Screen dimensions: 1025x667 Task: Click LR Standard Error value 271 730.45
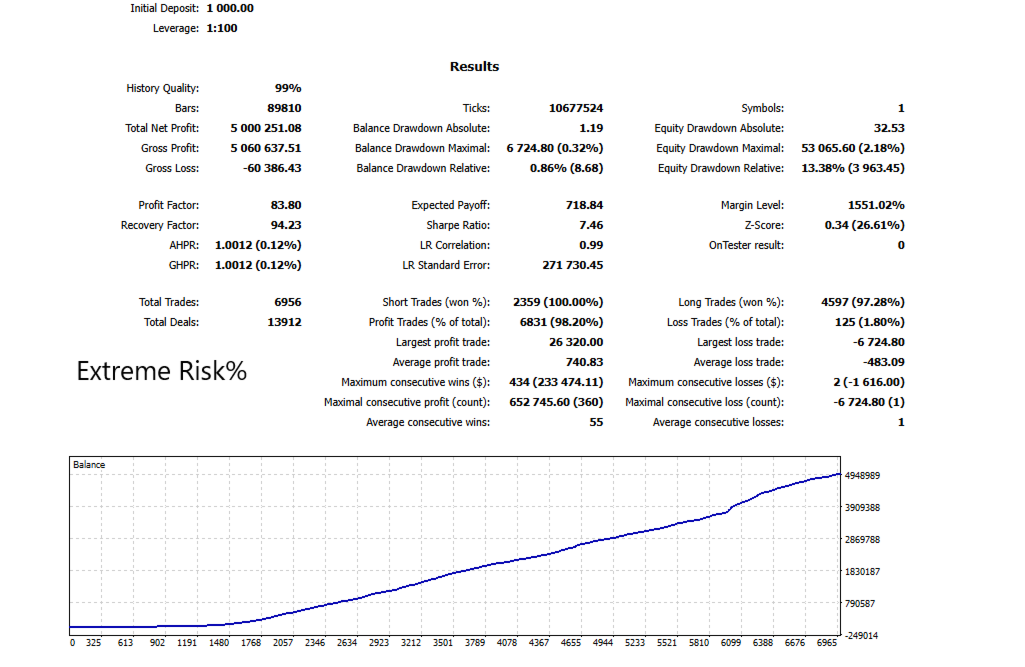[x=573, y=265]
